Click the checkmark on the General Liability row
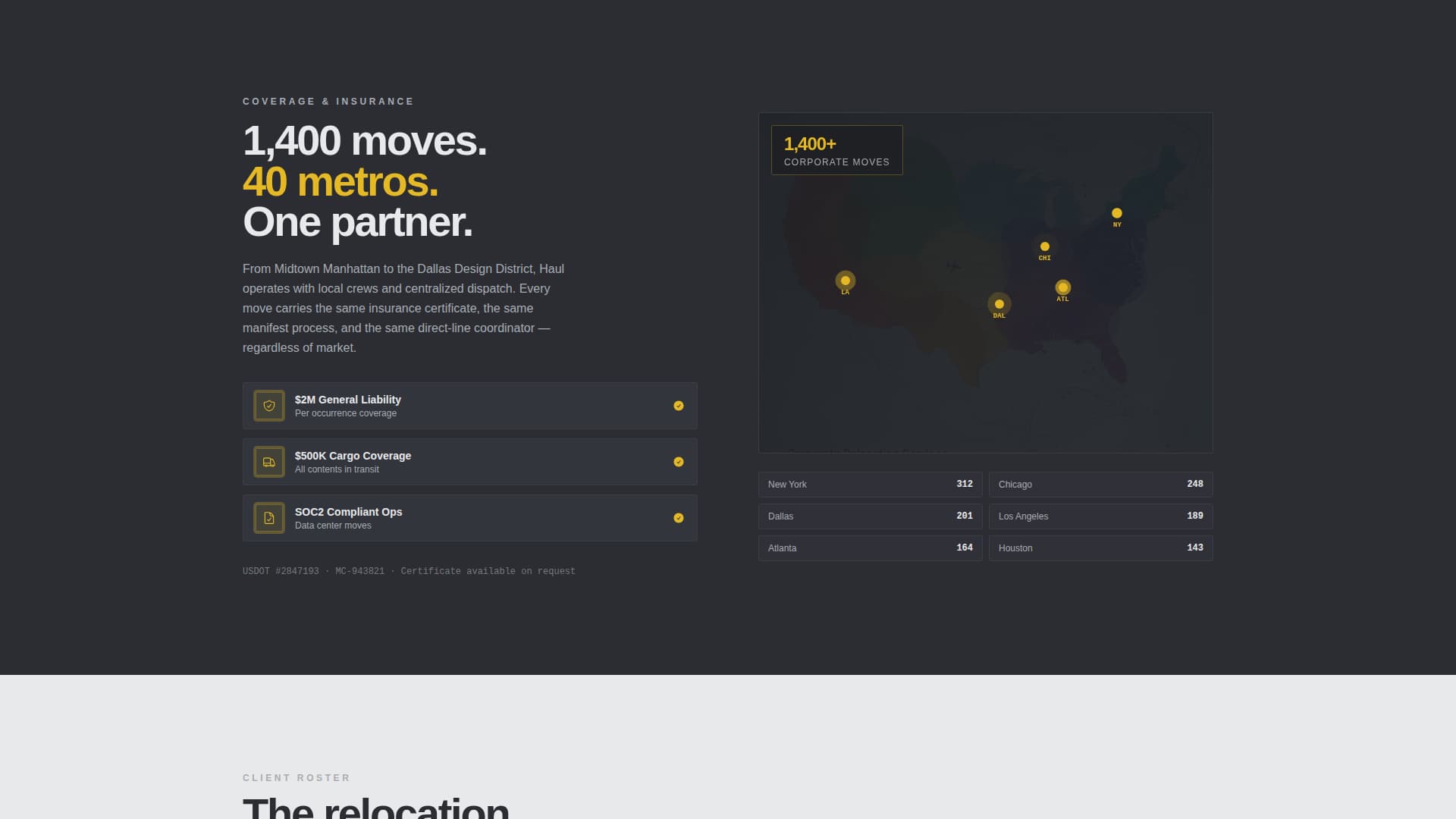 click(x=679, y=406)
